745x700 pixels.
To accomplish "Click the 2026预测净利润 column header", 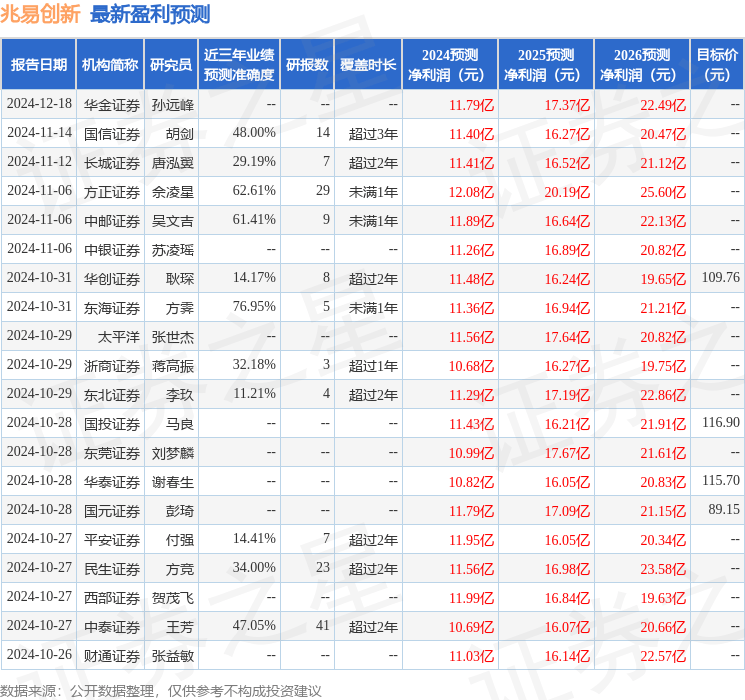I will click(x=642, y=64).
